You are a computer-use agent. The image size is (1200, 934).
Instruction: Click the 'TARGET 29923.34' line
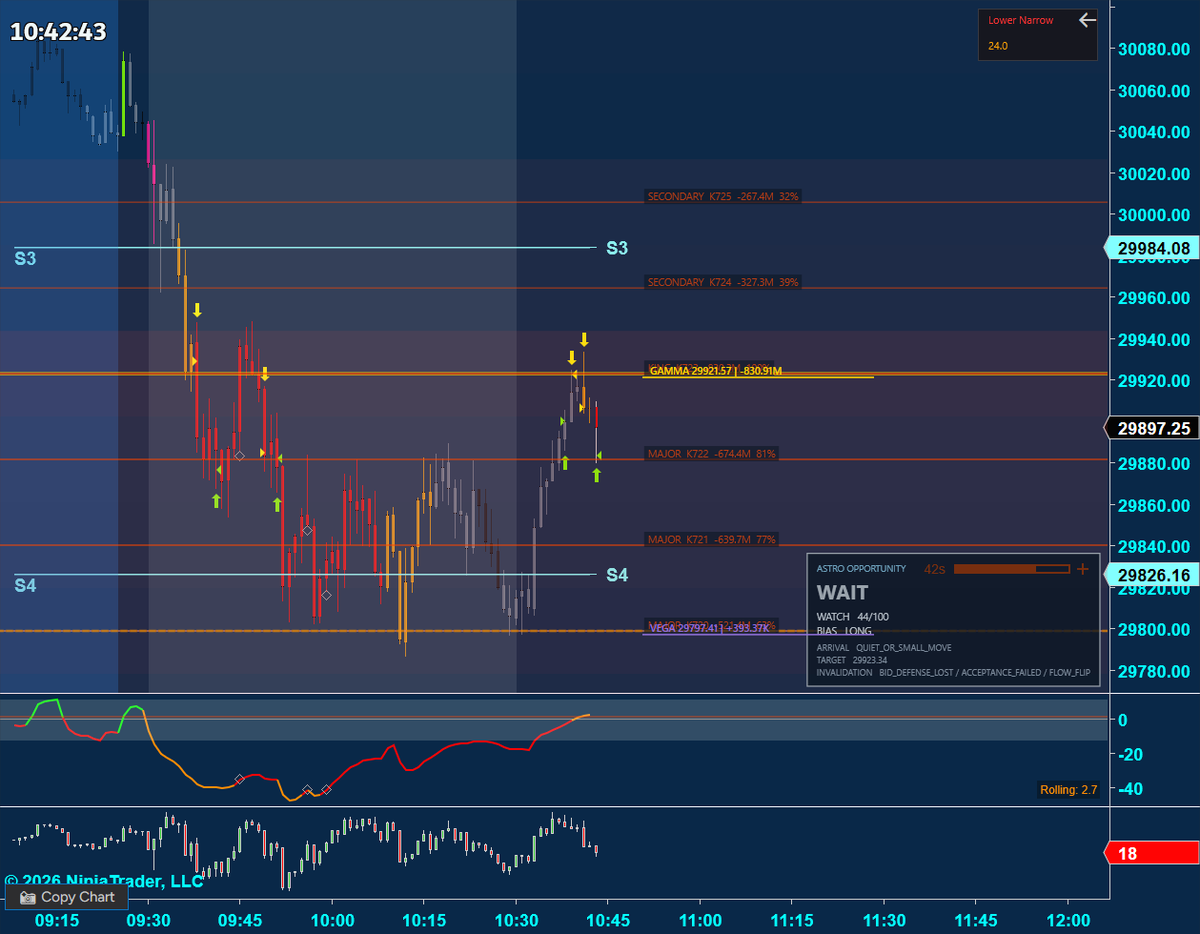[x=852, y=660]
